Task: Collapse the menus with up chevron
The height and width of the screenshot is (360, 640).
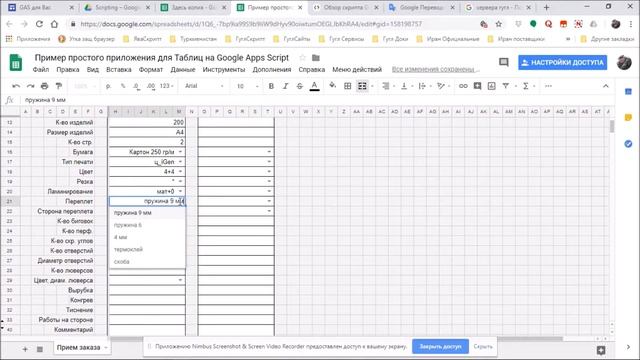Action: (x=606, y=86)
